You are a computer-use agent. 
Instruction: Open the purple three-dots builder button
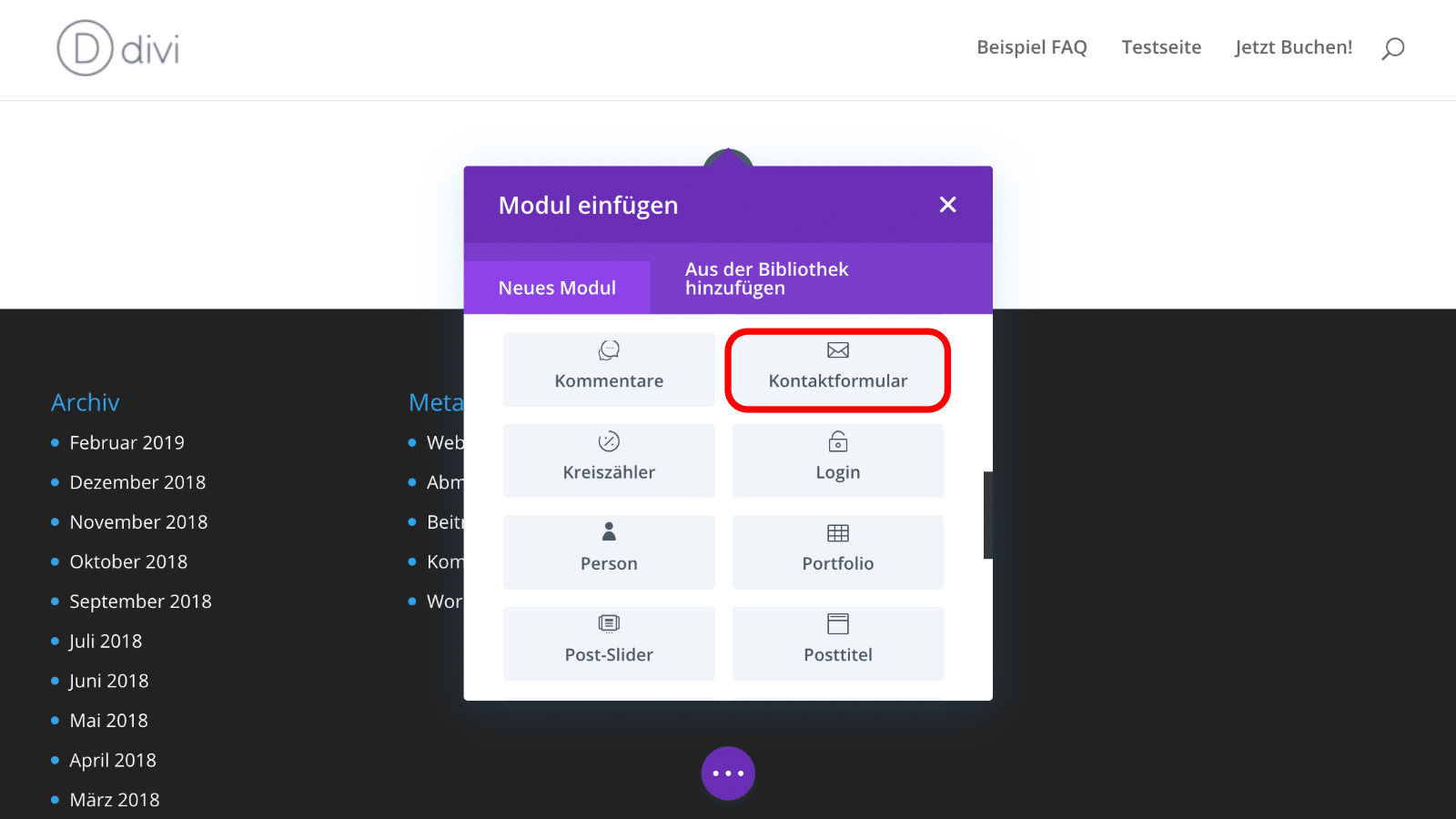point(728,773)
